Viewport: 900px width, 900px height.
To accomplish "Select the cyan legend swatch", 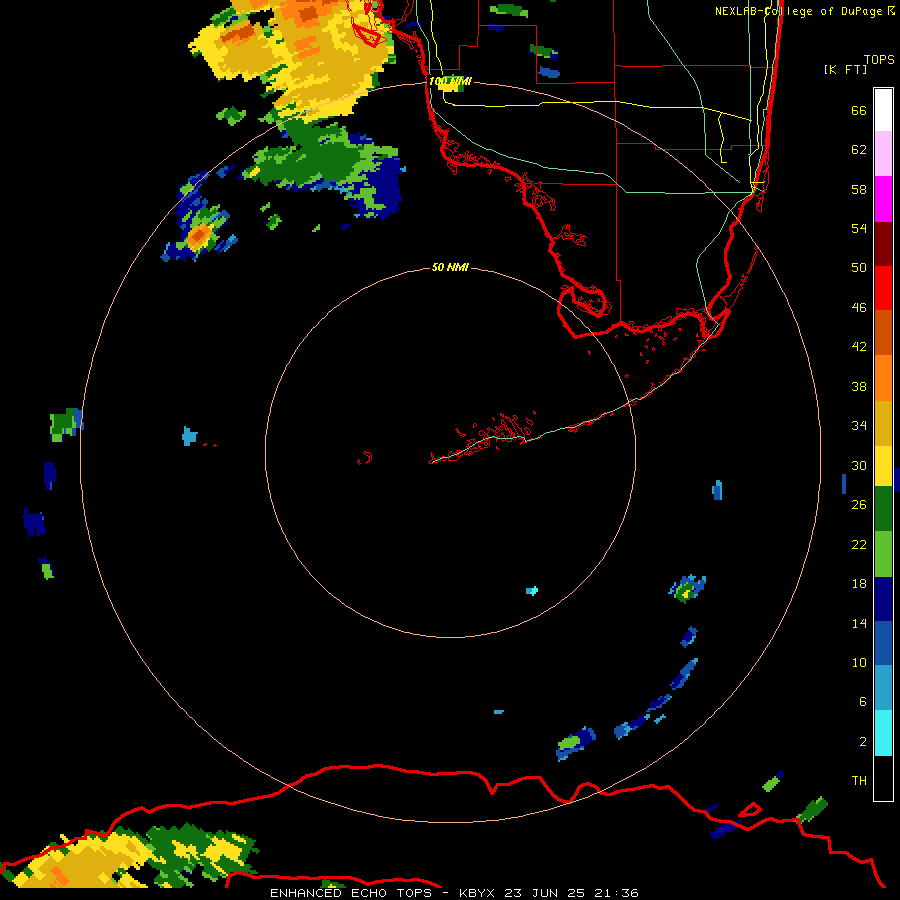I will click(883, 733).
